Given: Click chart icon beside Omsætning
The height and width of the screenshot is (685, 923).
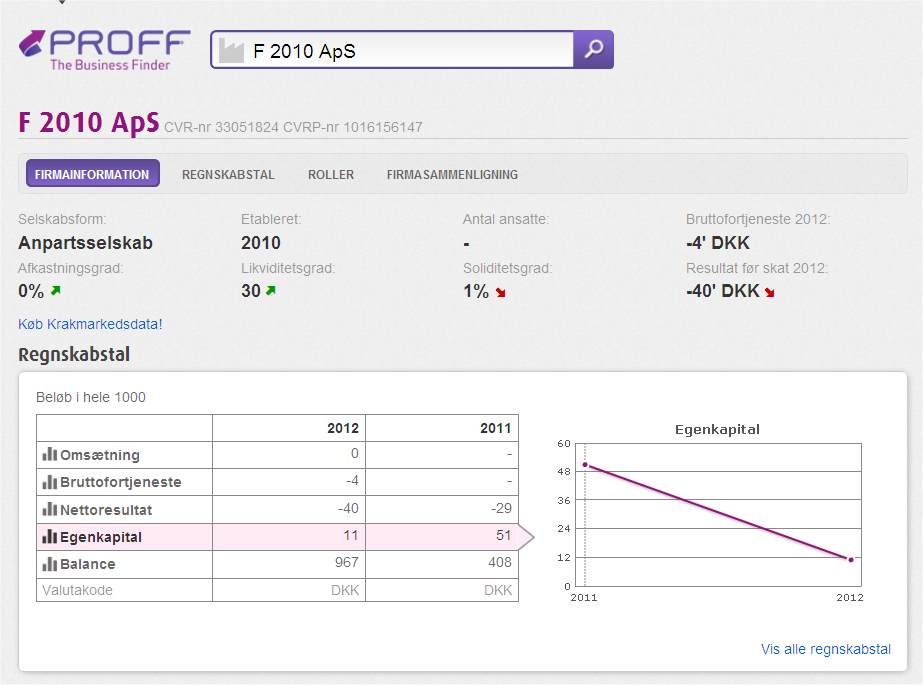Looking at the screenshot, I should pyautogui.click(x=49, y=454).
